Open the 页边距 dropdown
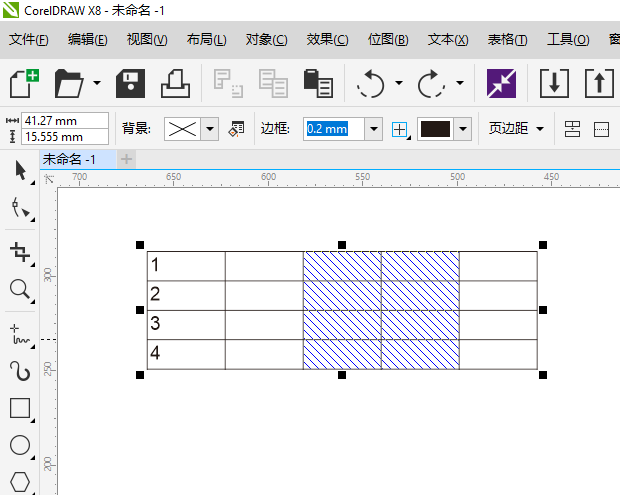 tap(516, 128)
